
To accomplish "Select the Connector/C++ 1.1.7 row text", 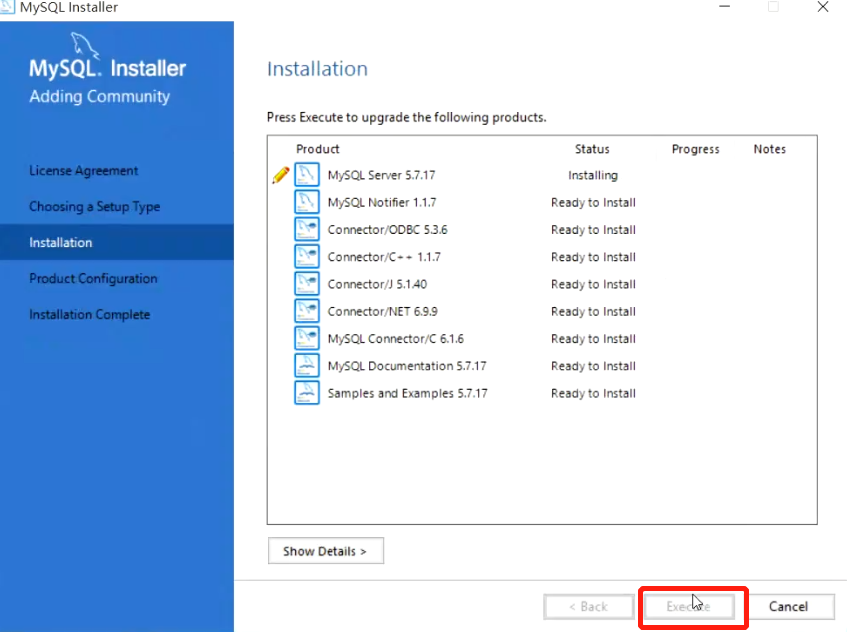I will (384, 257).
